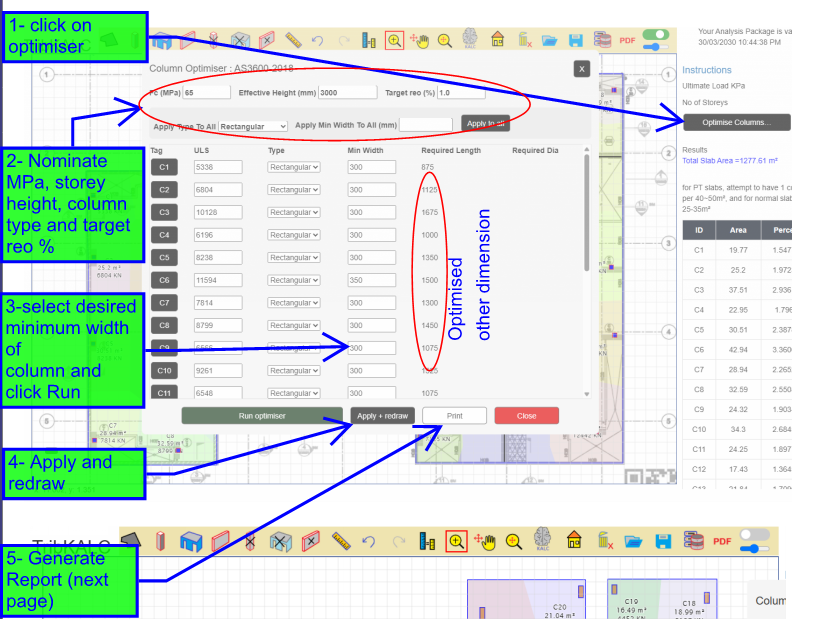813x619 pixels.
Task: Click the KALC brain icon in upper toolbar
Action: coord(470,38)
